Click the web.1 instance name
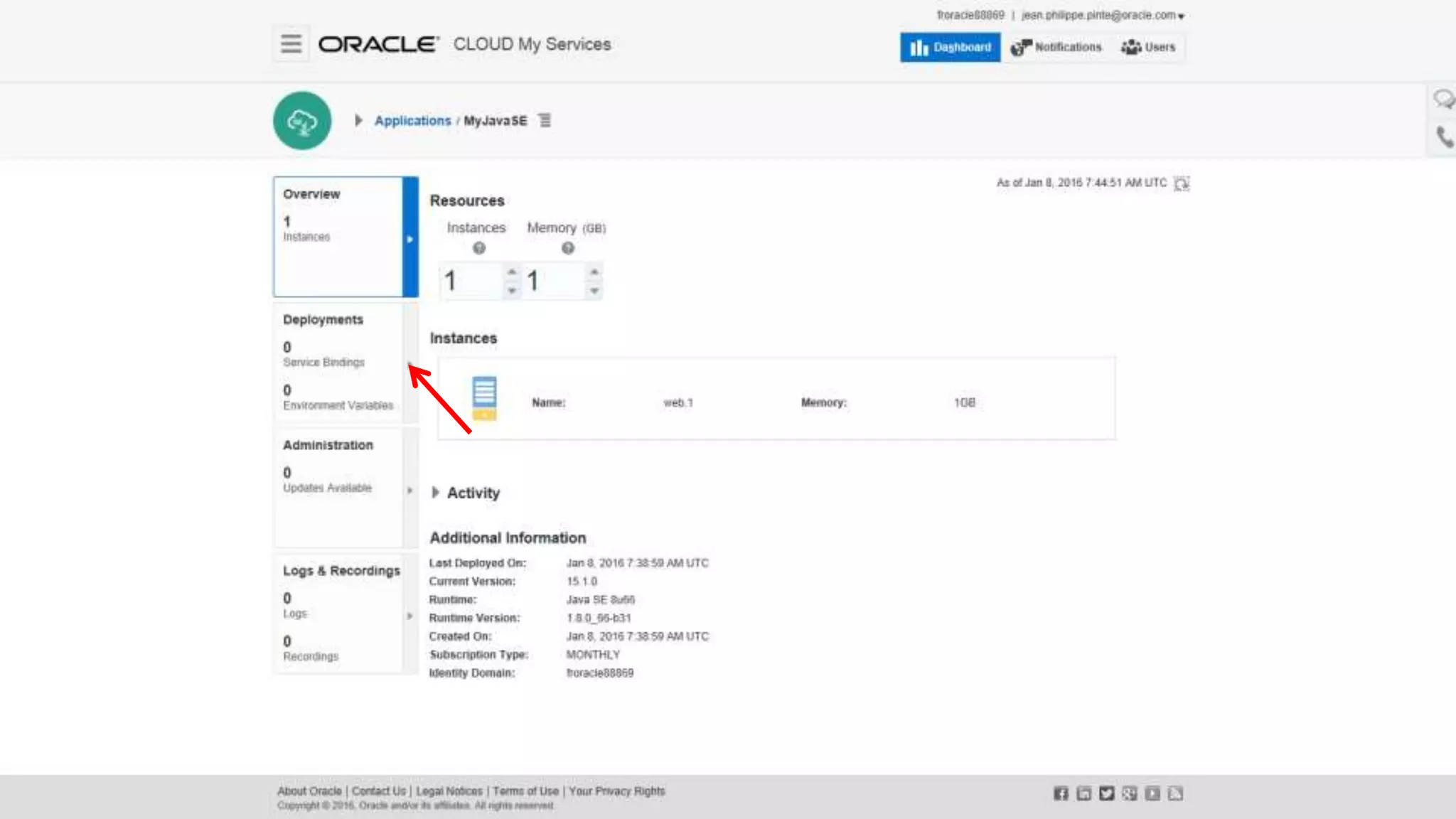The image size is (1456, 819). coord(678,402)
